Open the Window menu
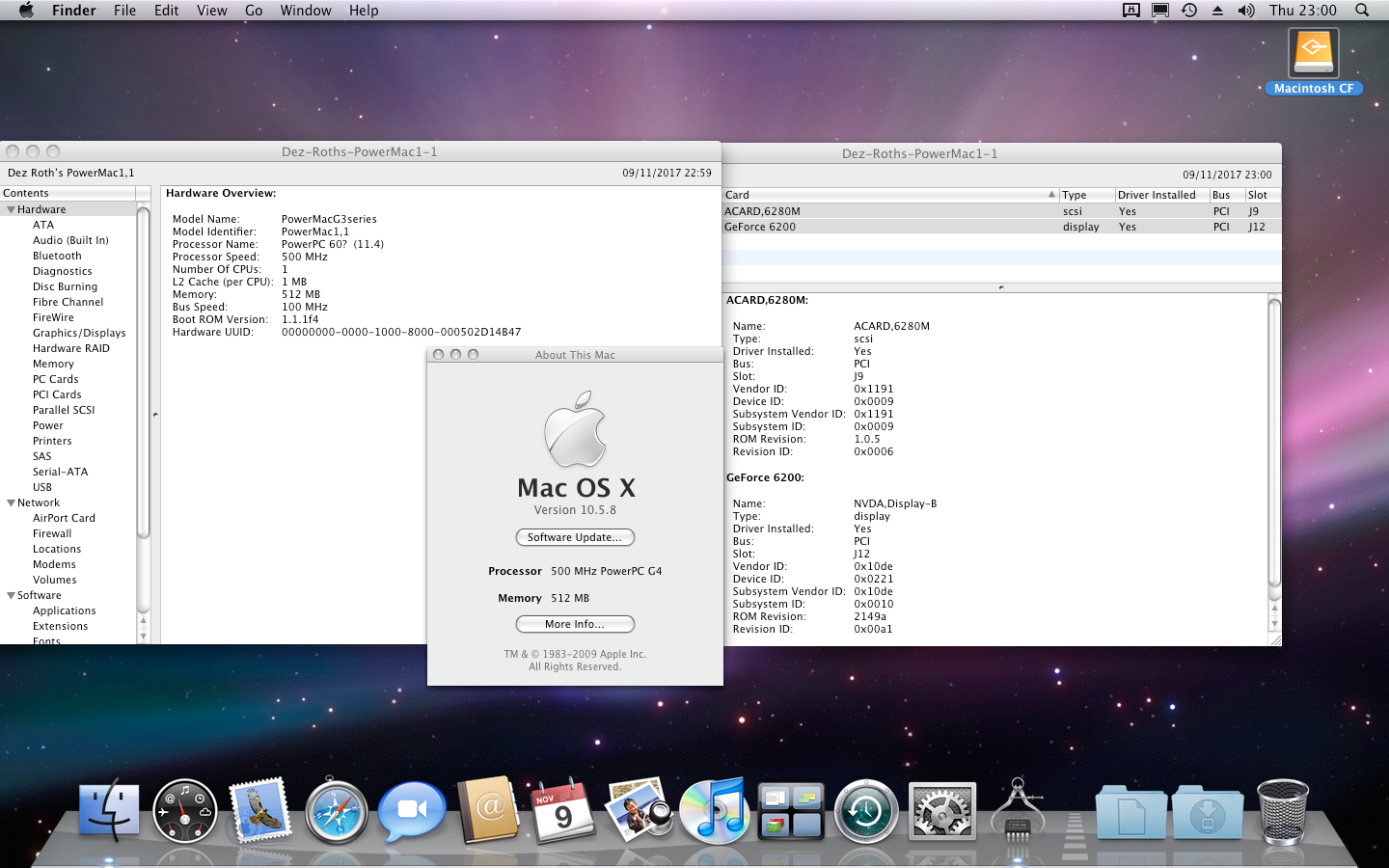This screenshot has width=1389, height=868. point(306,11)
